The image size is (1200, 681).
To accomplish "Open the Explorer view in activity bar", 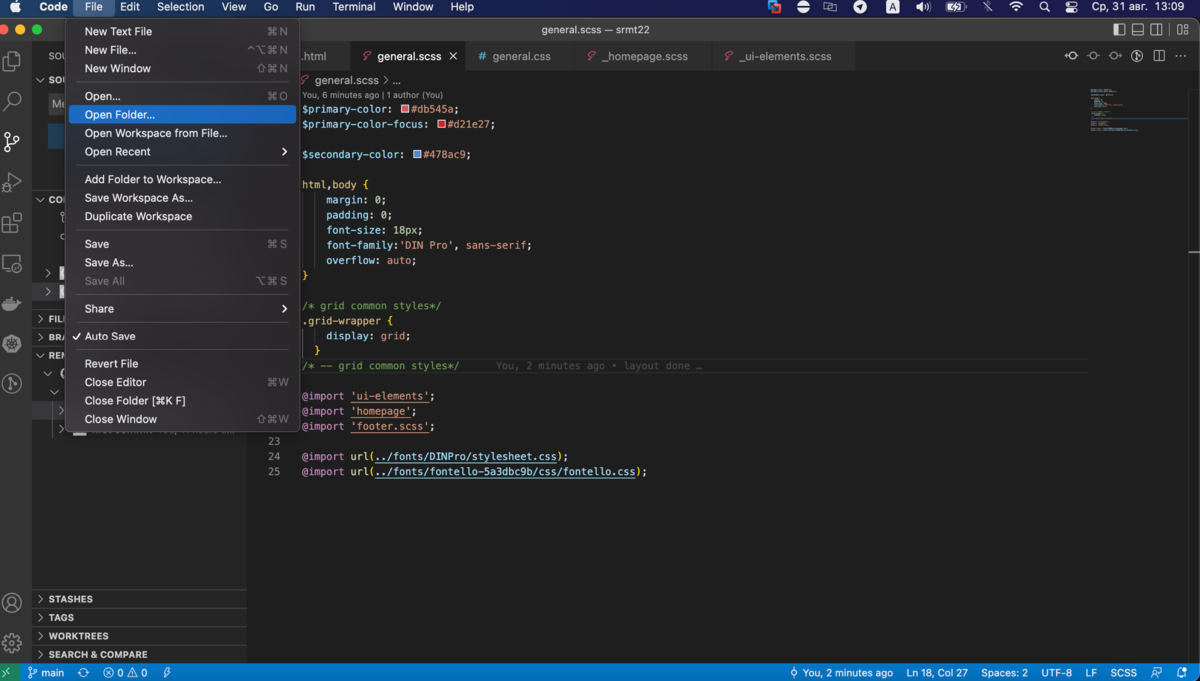I will 12,62.
